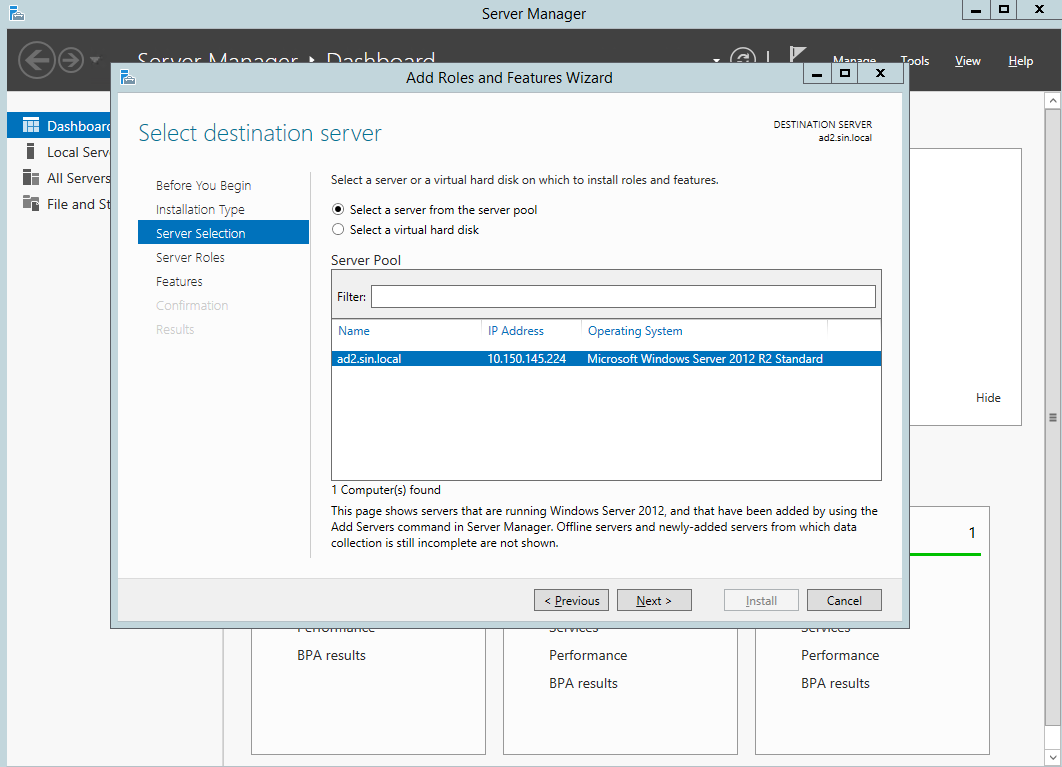Click the All Servers icon in sidebar
The width and height of the screenshot is (1062, 767).
coord(30,178)
